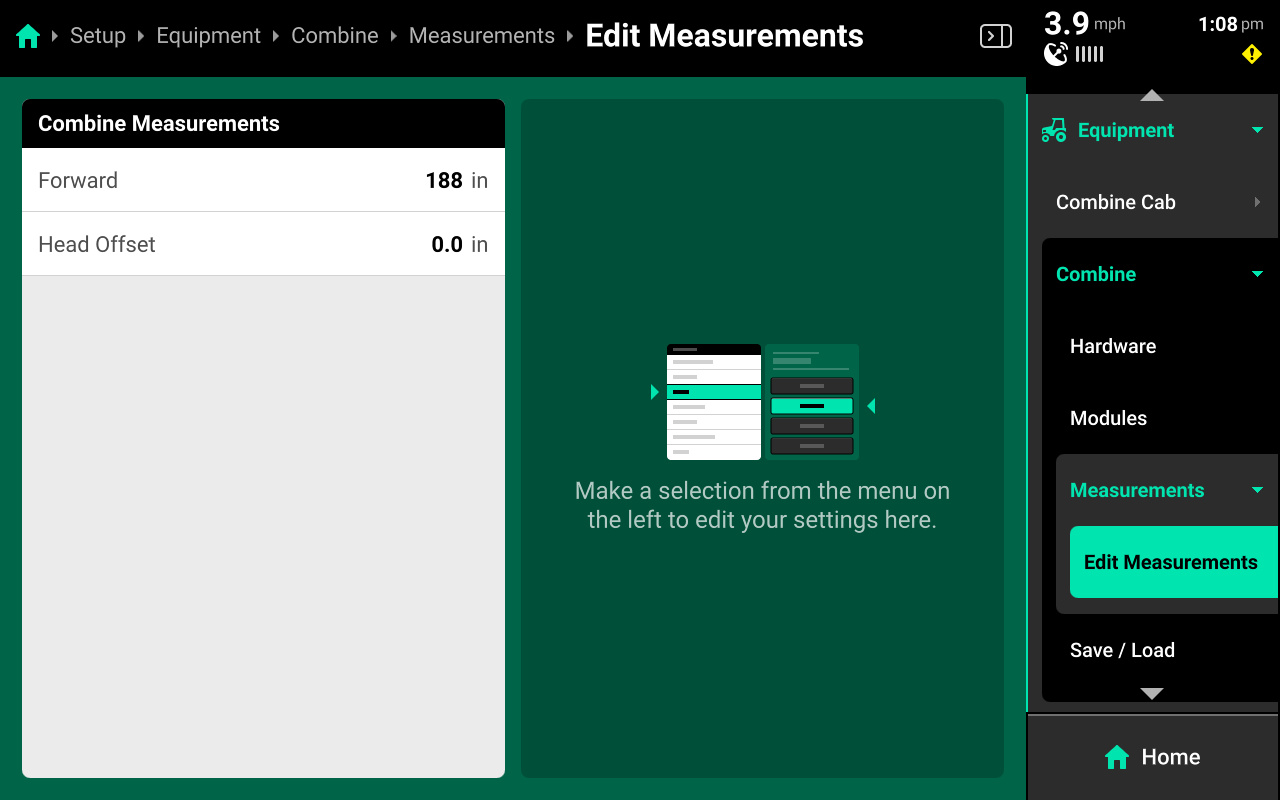
Task: Click the tractor Equipment icon
Action: 1054,131
